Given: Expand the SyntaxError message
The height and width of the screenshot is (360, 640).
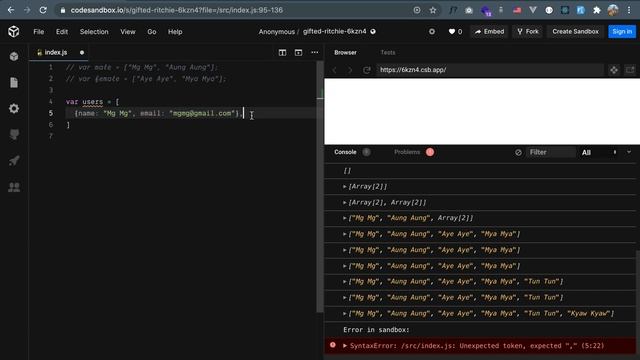Looking at the screenshot, I should [x=345, y=346].
